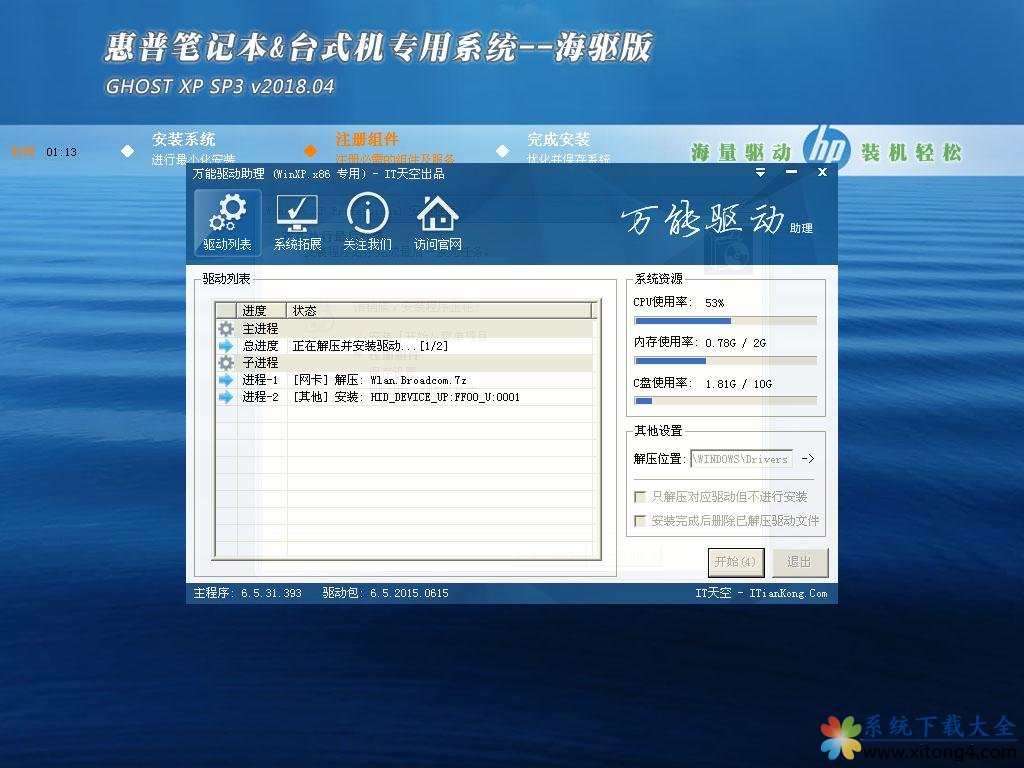Click the 完成安装 step in installer background
This screenshot has height=768, width=1024.
pos(559,139)
